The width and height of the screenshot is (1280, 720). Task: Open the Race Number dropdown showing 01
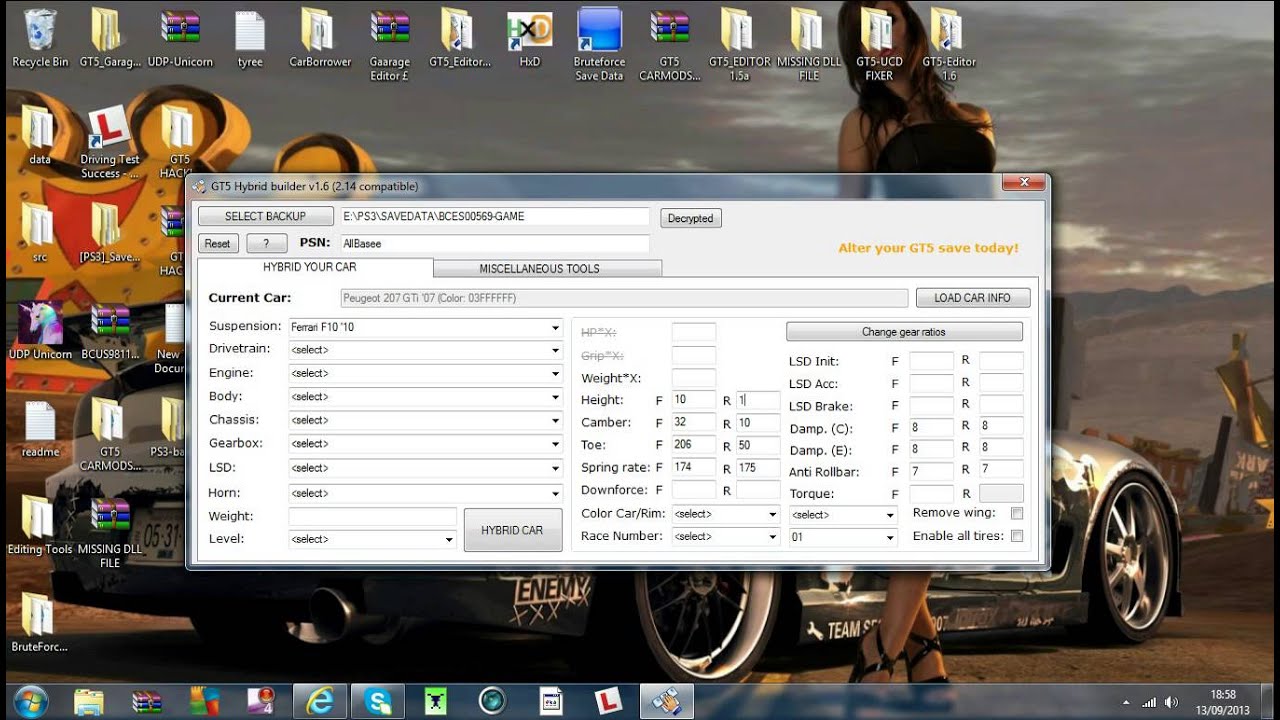[843, 537]
